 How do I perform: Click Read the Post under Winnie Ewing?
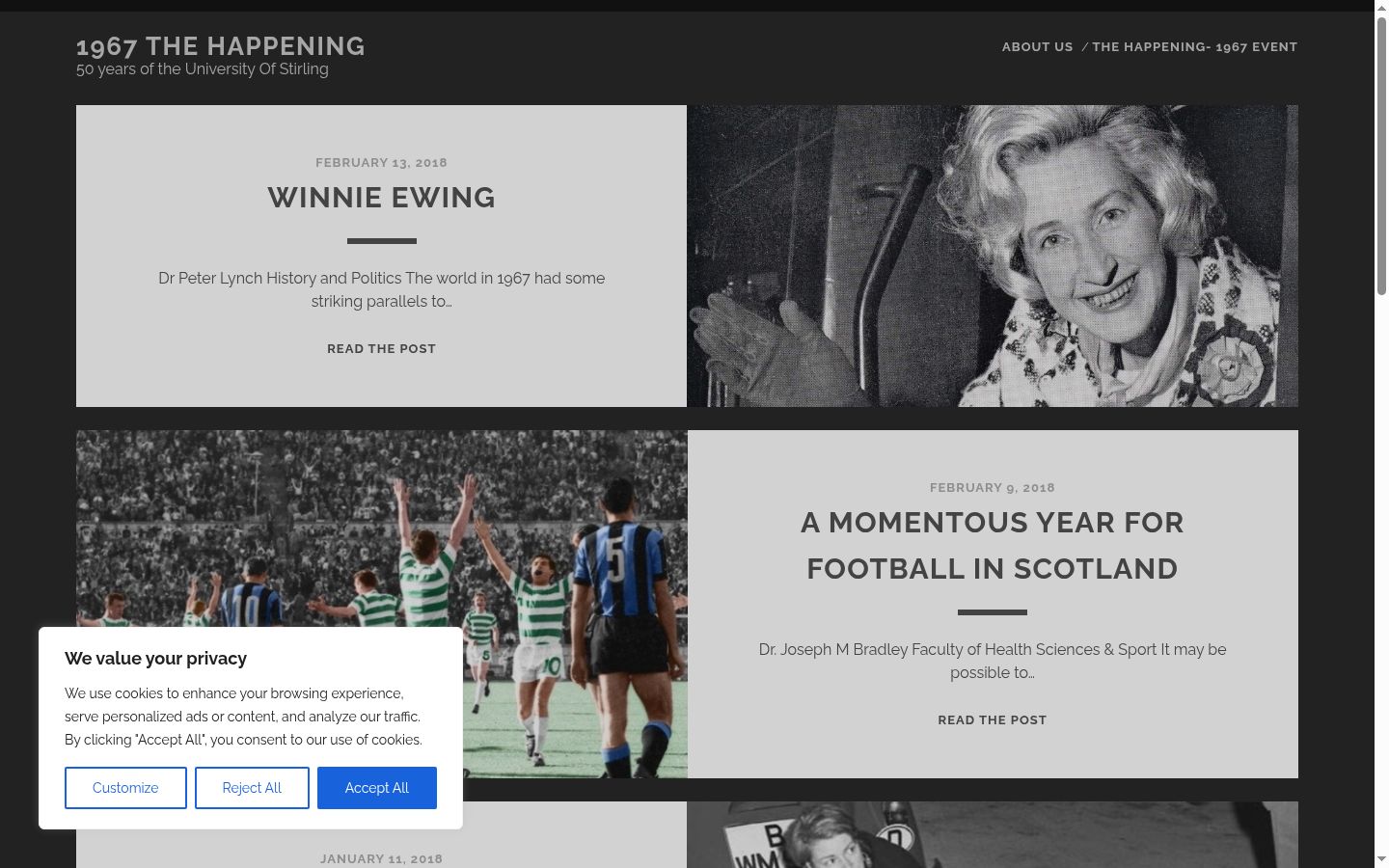381,348
